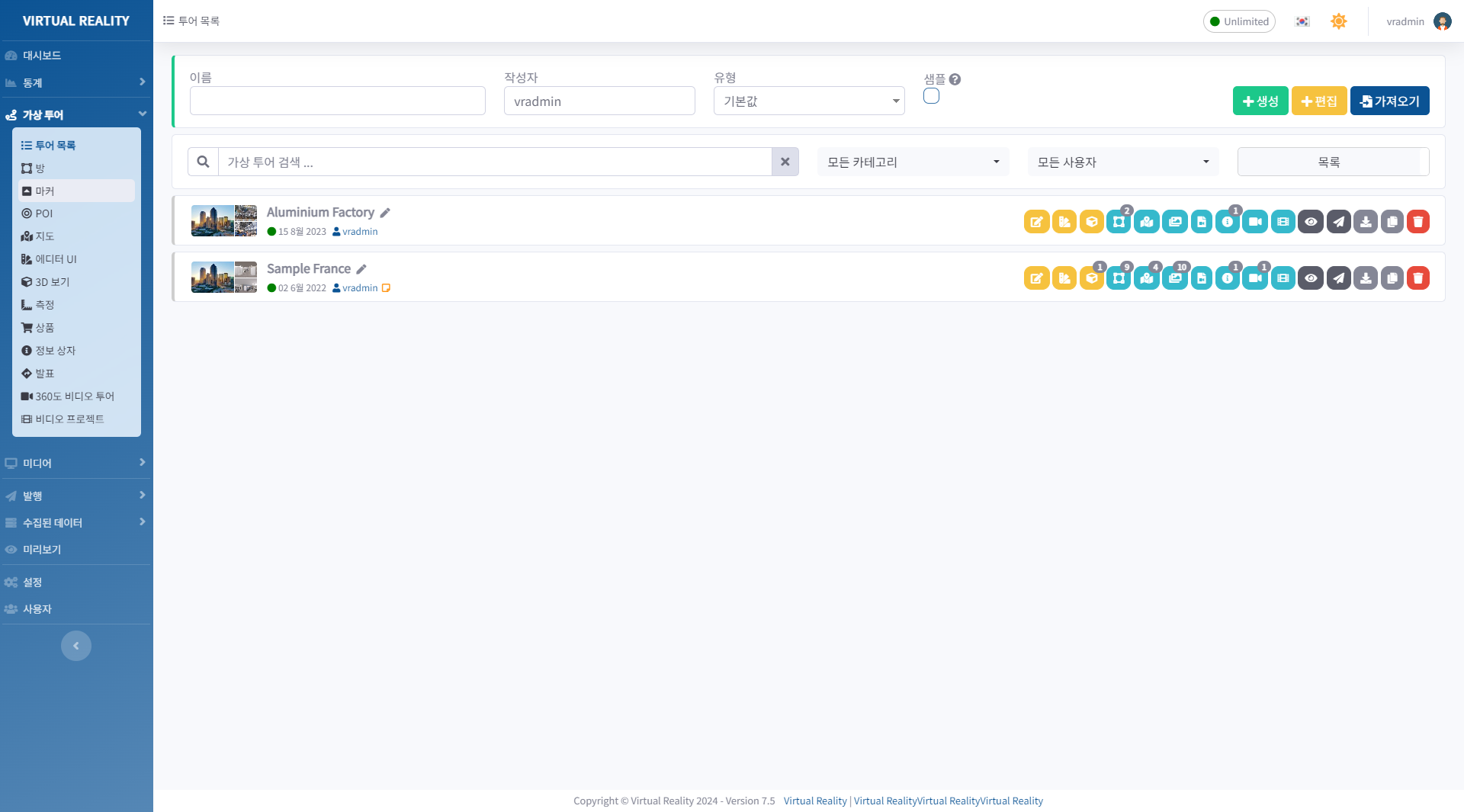Toggle the 샘플 checkbox
Viewport: 1464px width, 812px height.
931,96
